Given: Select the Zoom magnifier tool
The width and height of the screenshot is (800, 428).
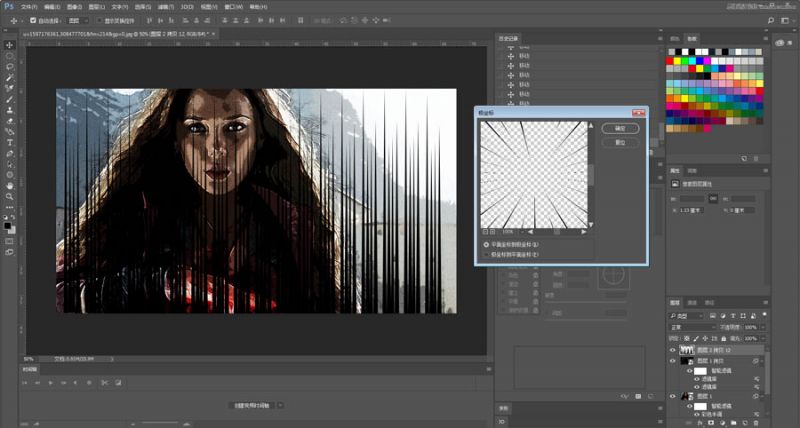Looking at the screenshot, I should 10,196.
